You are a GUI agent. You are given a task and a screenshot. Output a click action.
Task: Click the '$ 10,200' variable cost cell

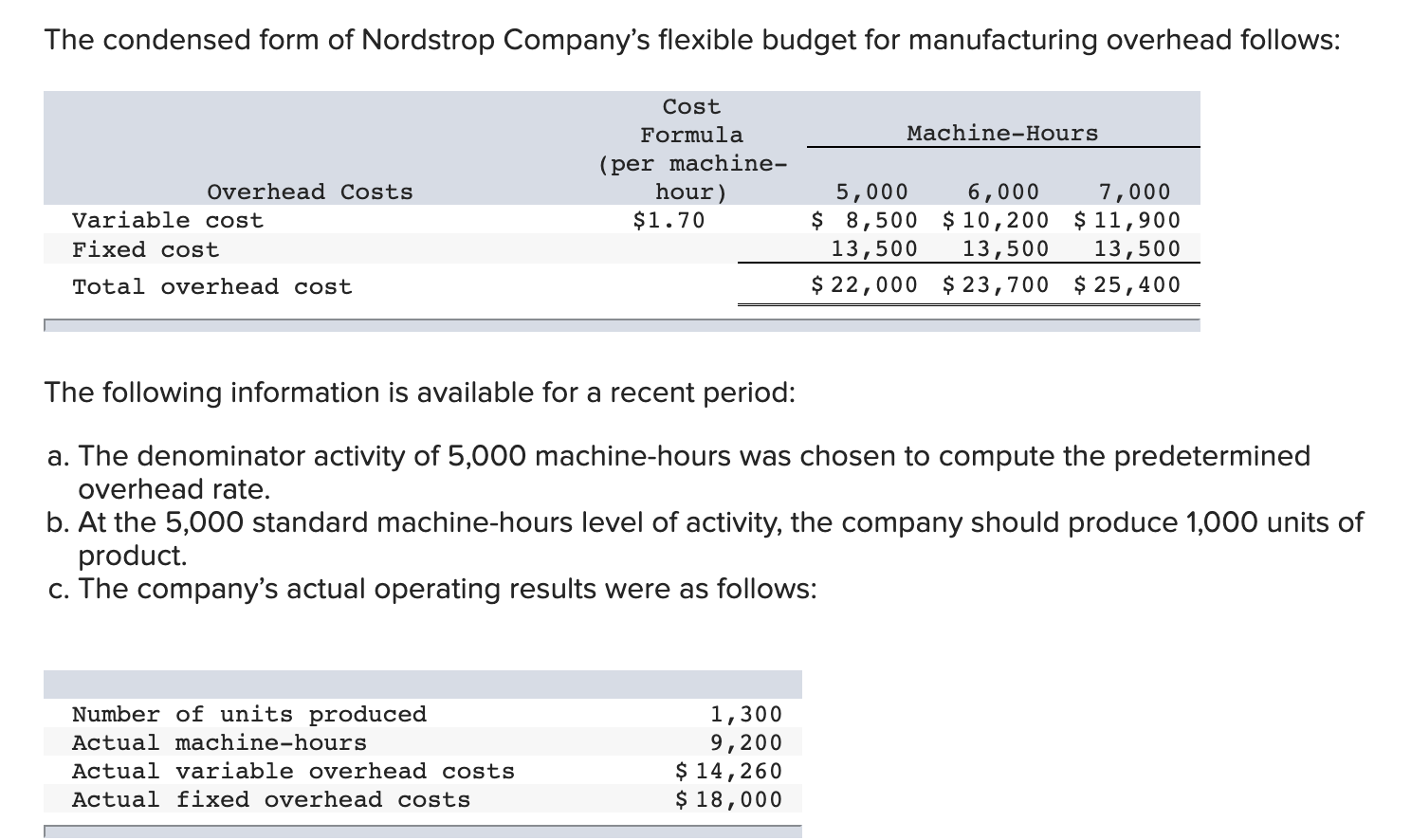tap(997, 220)
